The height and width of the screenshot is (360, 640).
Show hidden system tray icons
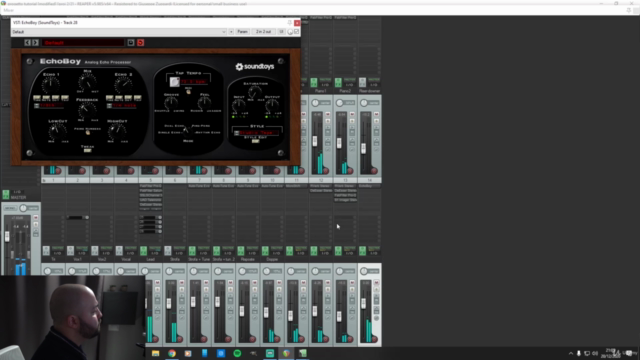571,353
